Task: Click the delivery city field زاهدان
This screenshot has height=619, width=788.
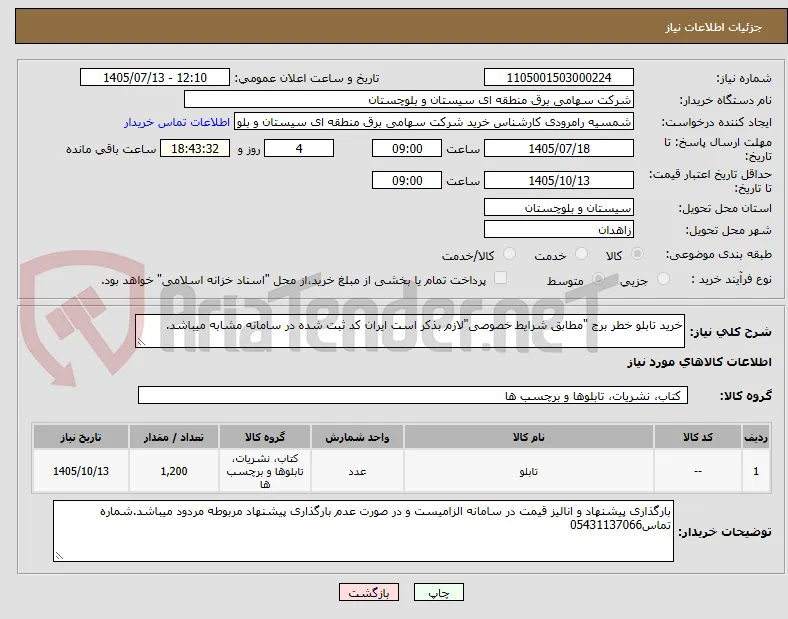Action: pyautogui.click(x=558, y=230)
